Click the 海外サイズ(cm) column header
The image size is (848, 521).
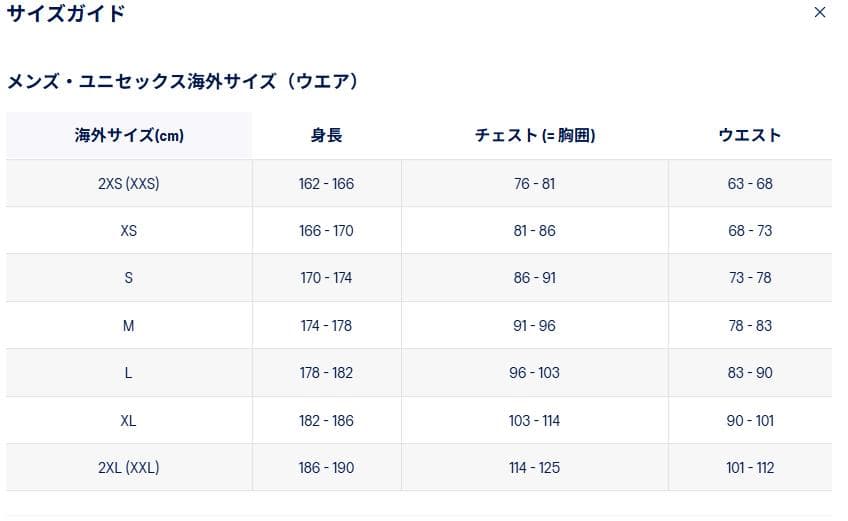click(x=129, y=135)
